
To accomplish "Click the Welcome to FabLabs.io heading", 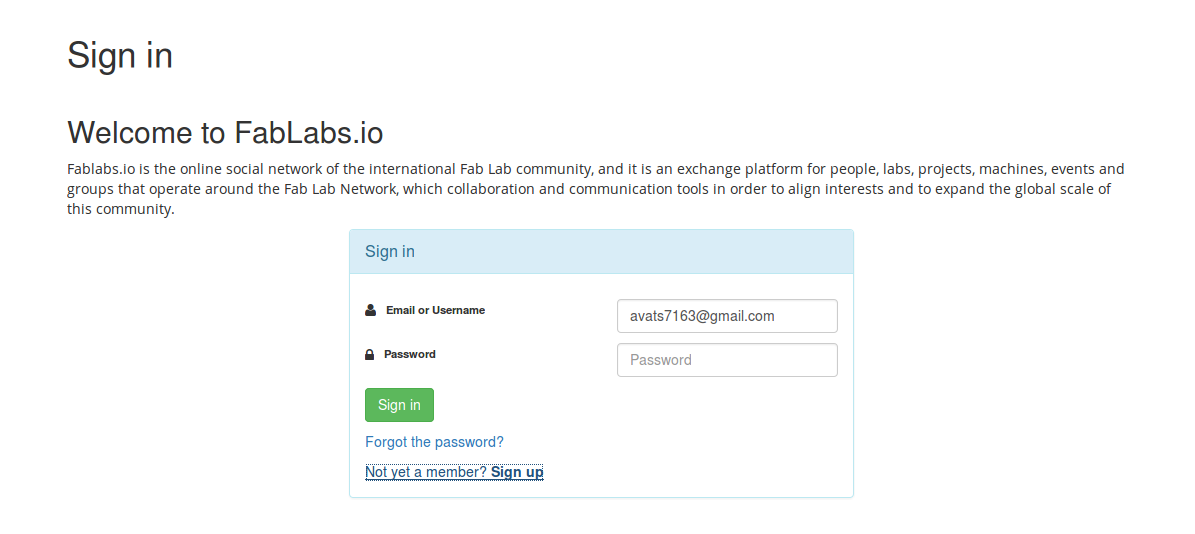I will click(x=225, y=132).
